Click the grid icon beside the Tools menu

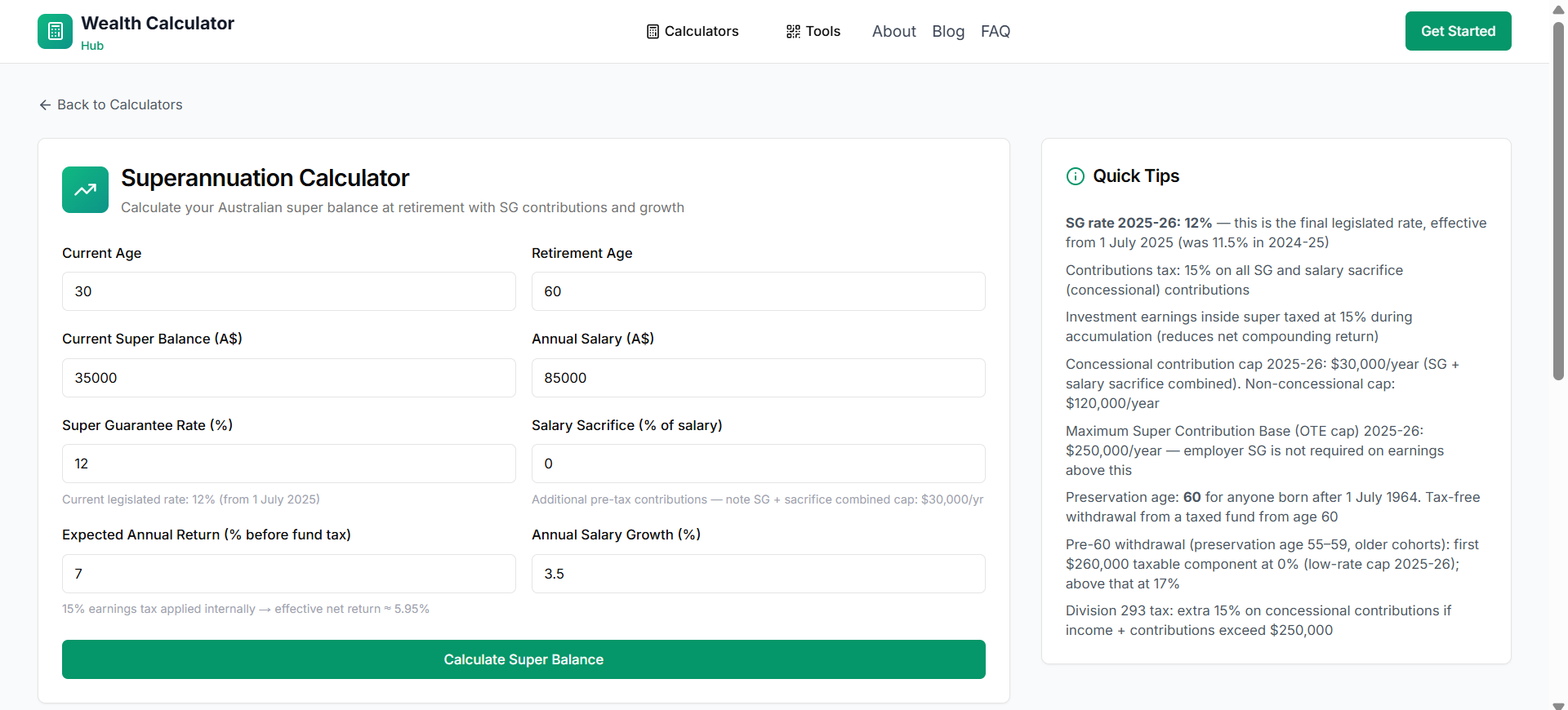[793, 31]
